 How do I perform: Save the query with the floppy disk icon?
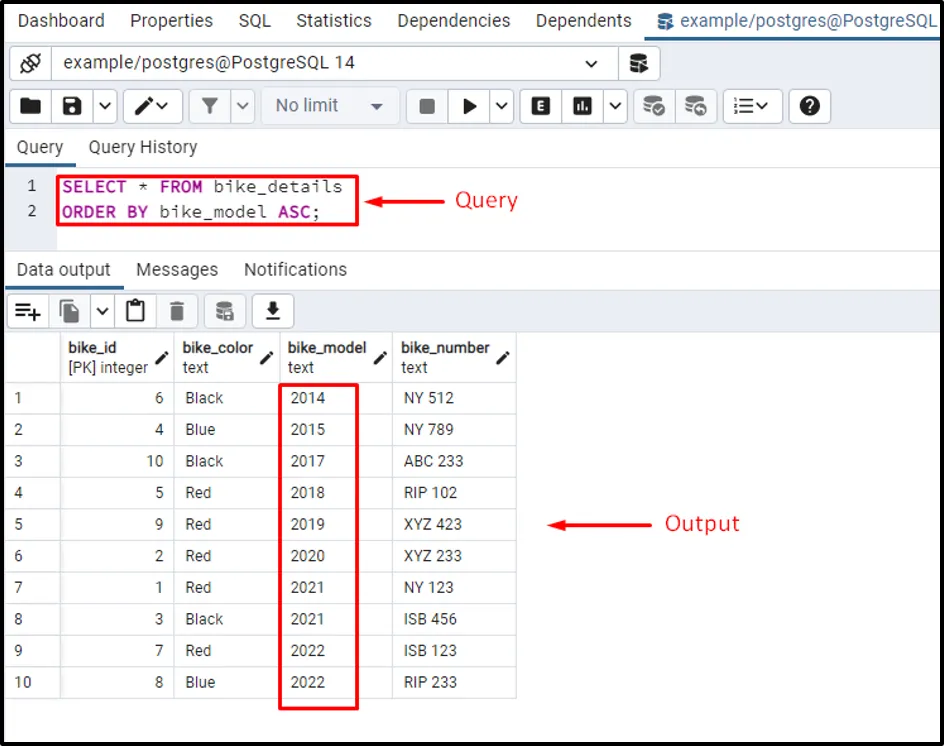72,106
